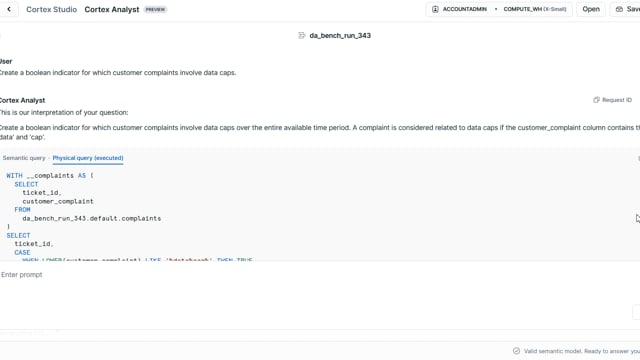
Task: Select the Physical query (executed) tab
Action: pyautogui.click(x=88, y=158)
